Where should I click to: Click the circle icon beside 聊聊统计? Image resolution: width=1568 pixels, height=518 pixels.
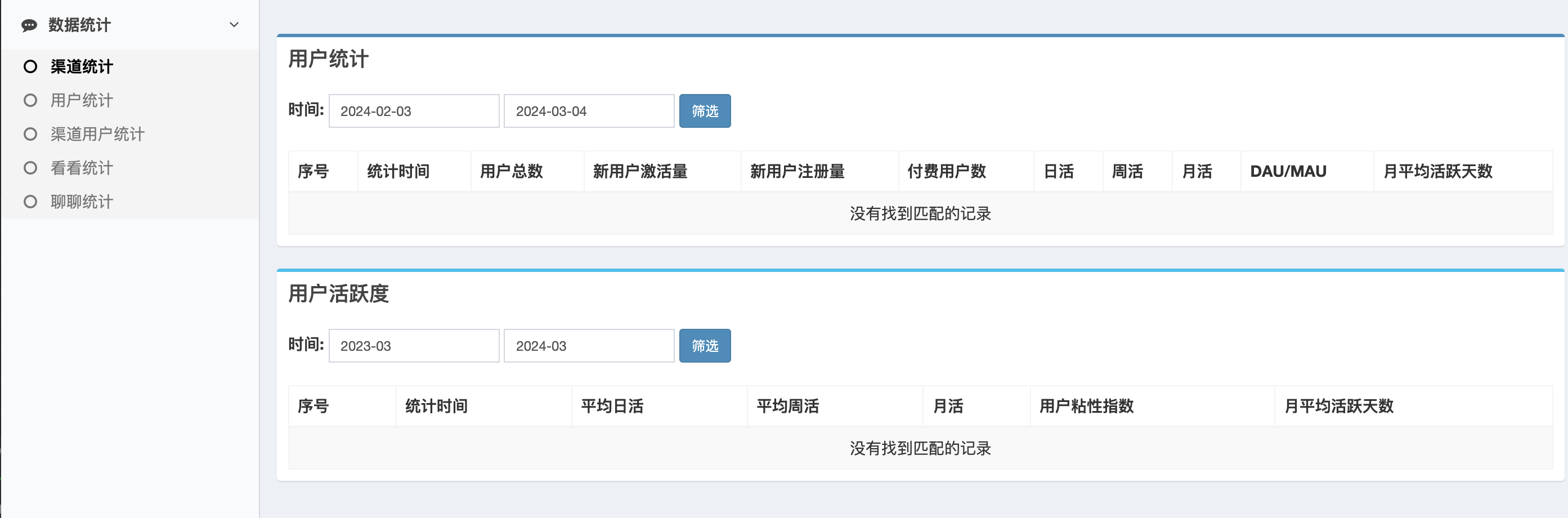tap(30, 202)
